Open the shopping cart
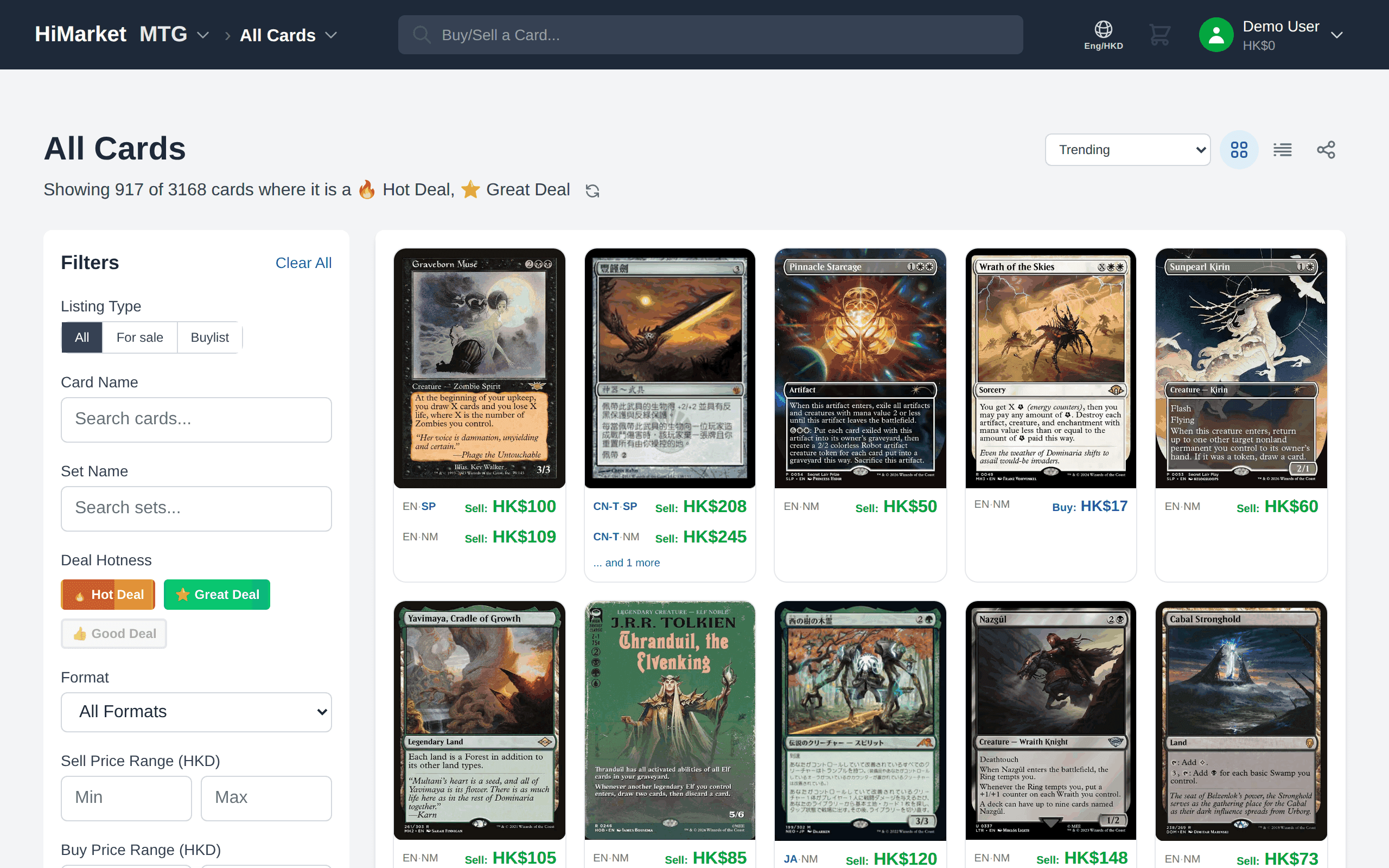This screenshot has width=1389, height=868. click(1159, 35)
